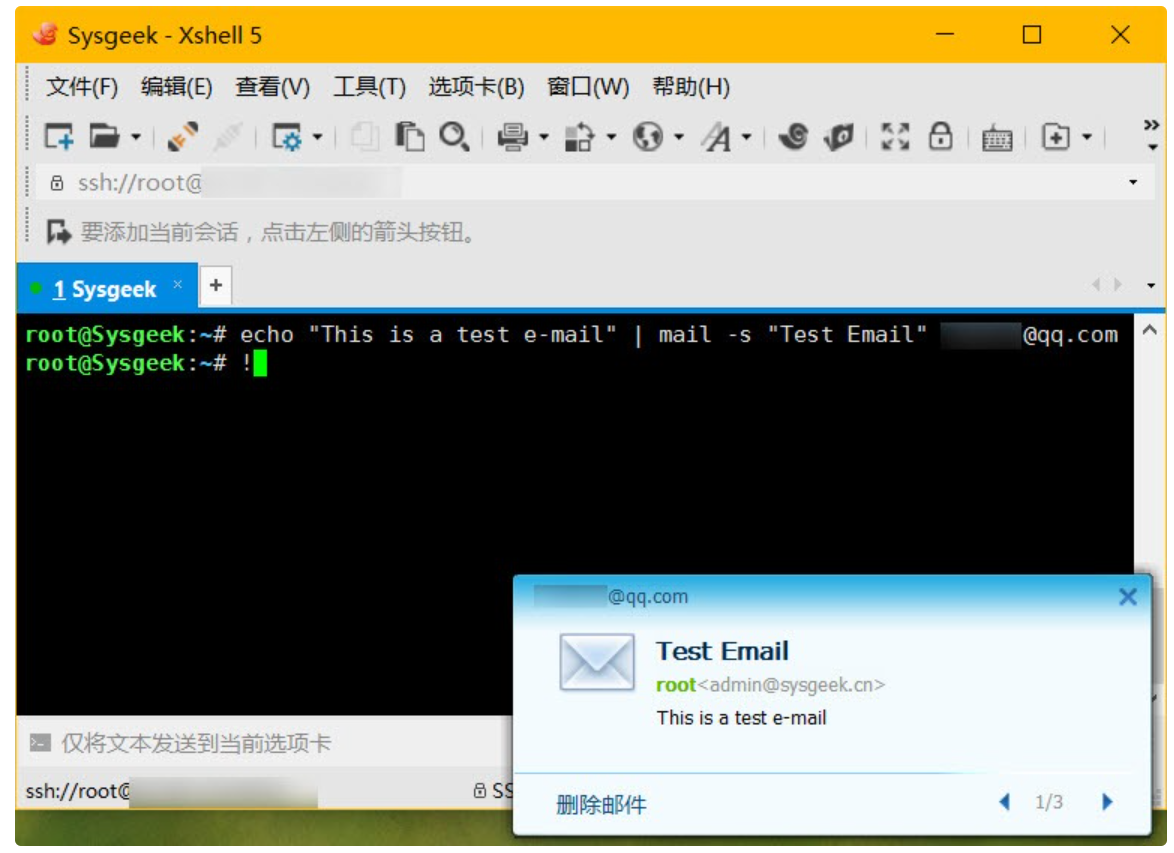
Task: Click the lock icon in the ssh address bar
Action: (57, 183)
